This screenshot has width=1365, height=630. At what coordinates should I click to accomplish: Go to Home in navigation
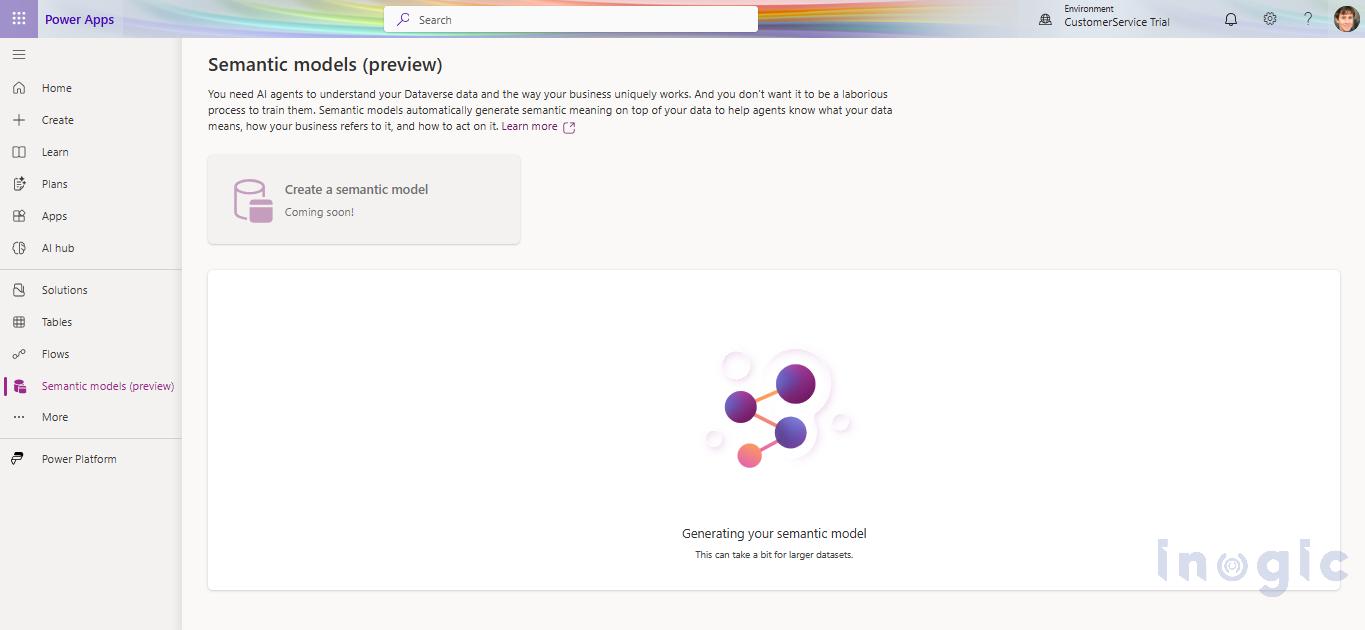[x=90, y=88]
